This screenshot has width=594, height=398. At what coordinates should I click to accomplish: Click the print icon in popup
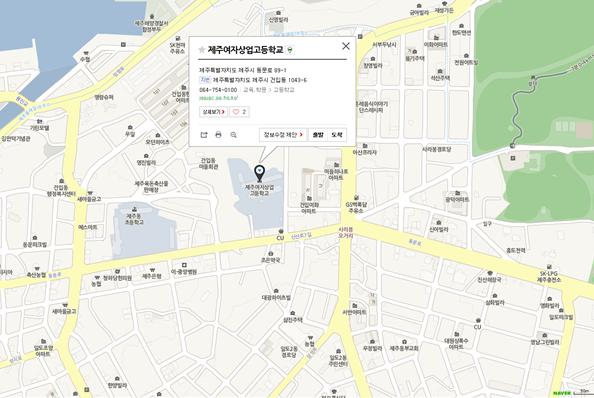click(x=218, y=134)
